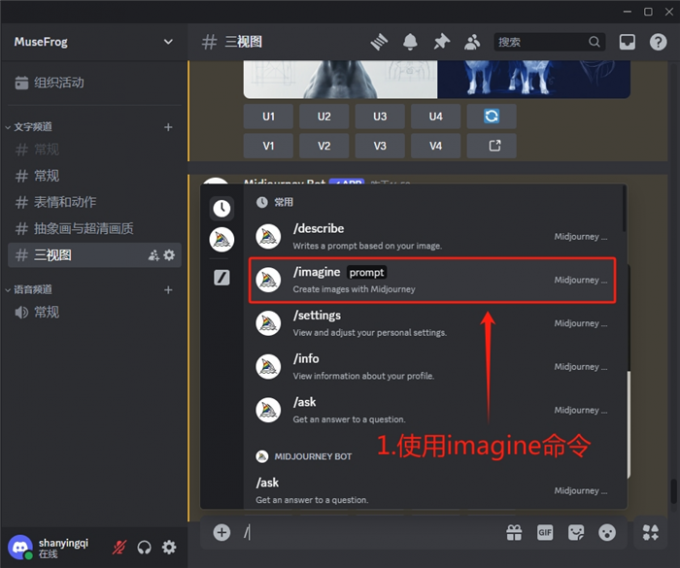Click the U3 upscale button
This screenshot has height=568, width=680.
coord(380,116)
